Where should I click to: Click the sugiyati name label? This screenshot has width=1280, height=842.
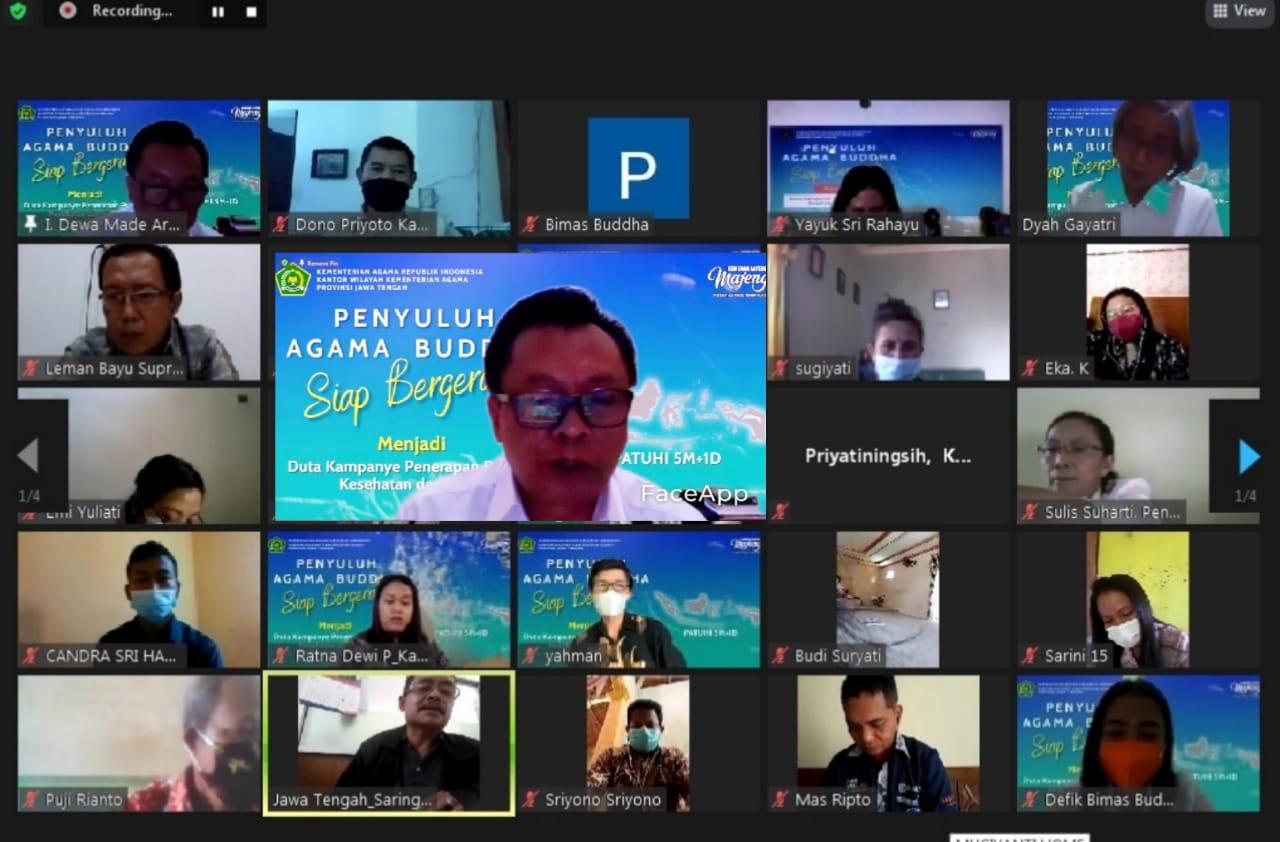824,369
